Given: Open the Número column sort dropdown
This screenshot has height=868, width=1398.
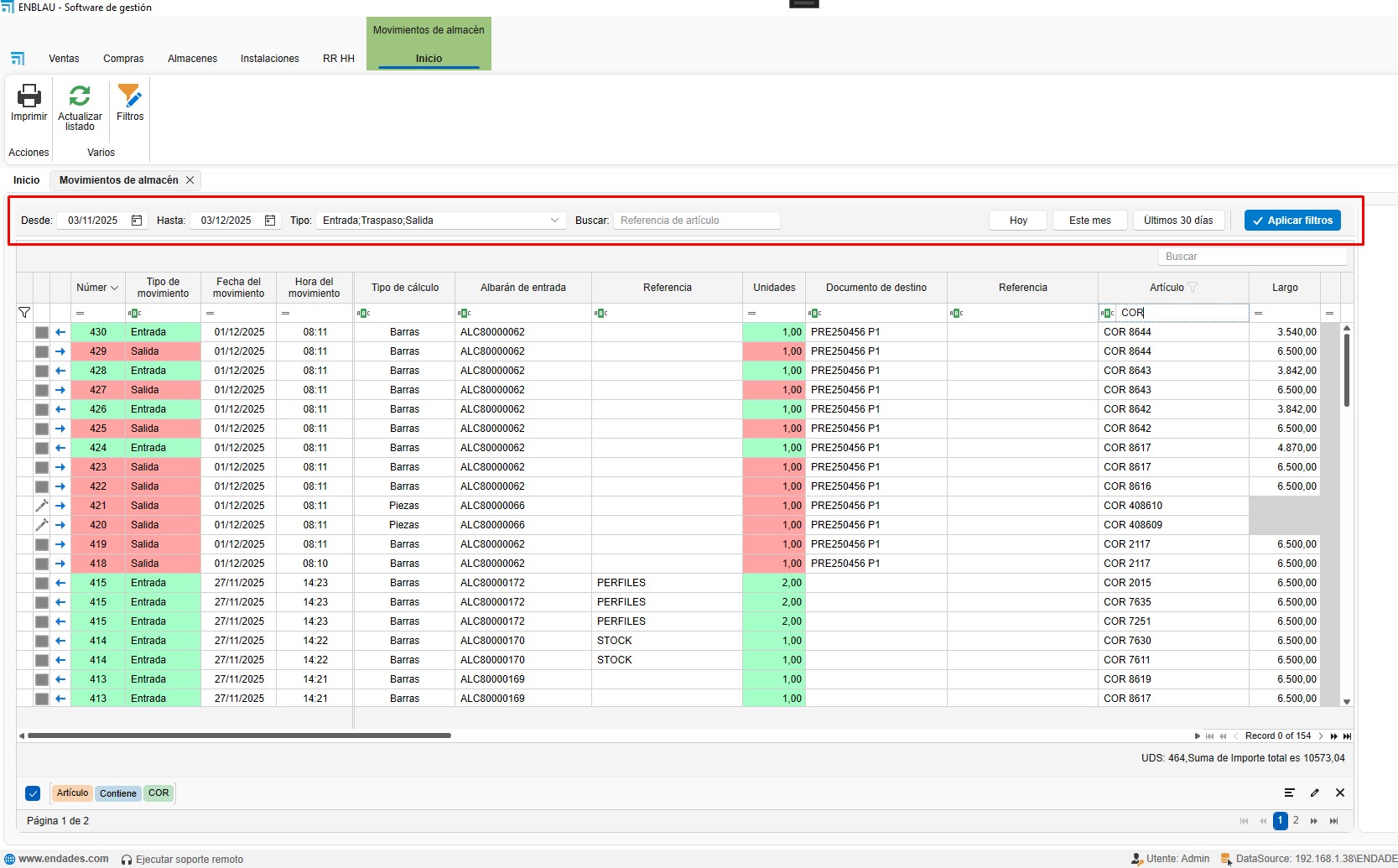Looking at the screenshot, I should point(114,288).
